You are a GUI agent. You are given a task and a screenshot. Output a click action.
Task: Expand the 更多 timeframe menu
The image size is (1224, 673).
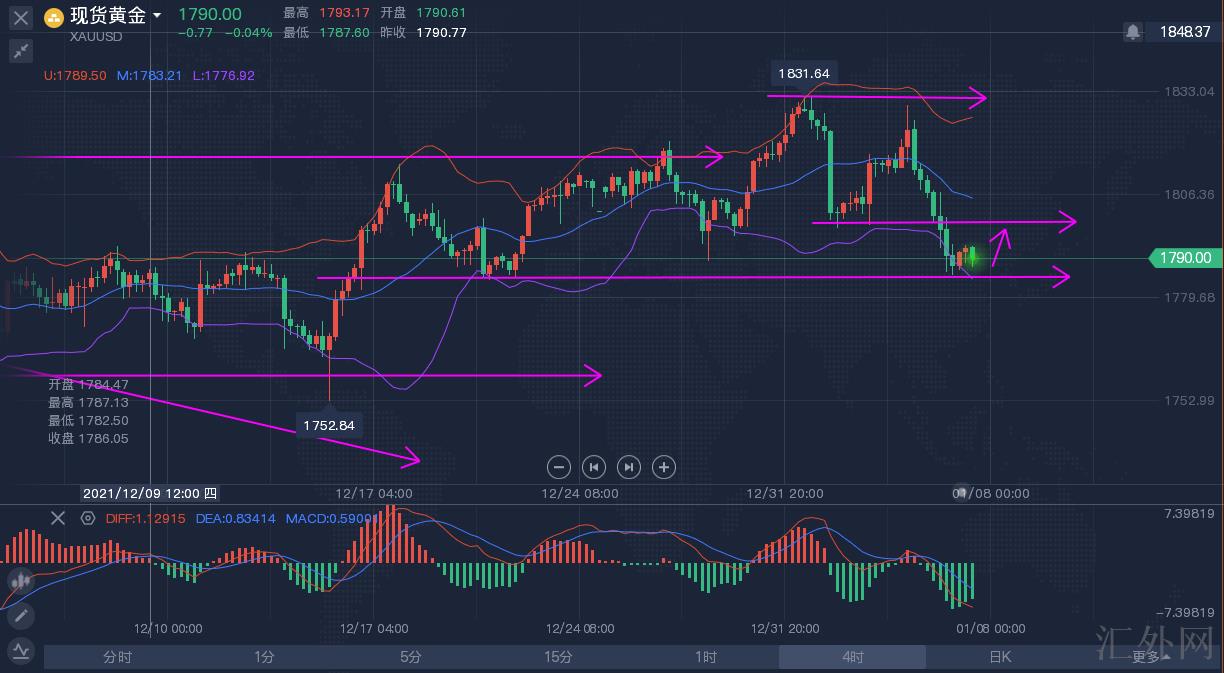pyautogui.click(x=1146, y=657)
